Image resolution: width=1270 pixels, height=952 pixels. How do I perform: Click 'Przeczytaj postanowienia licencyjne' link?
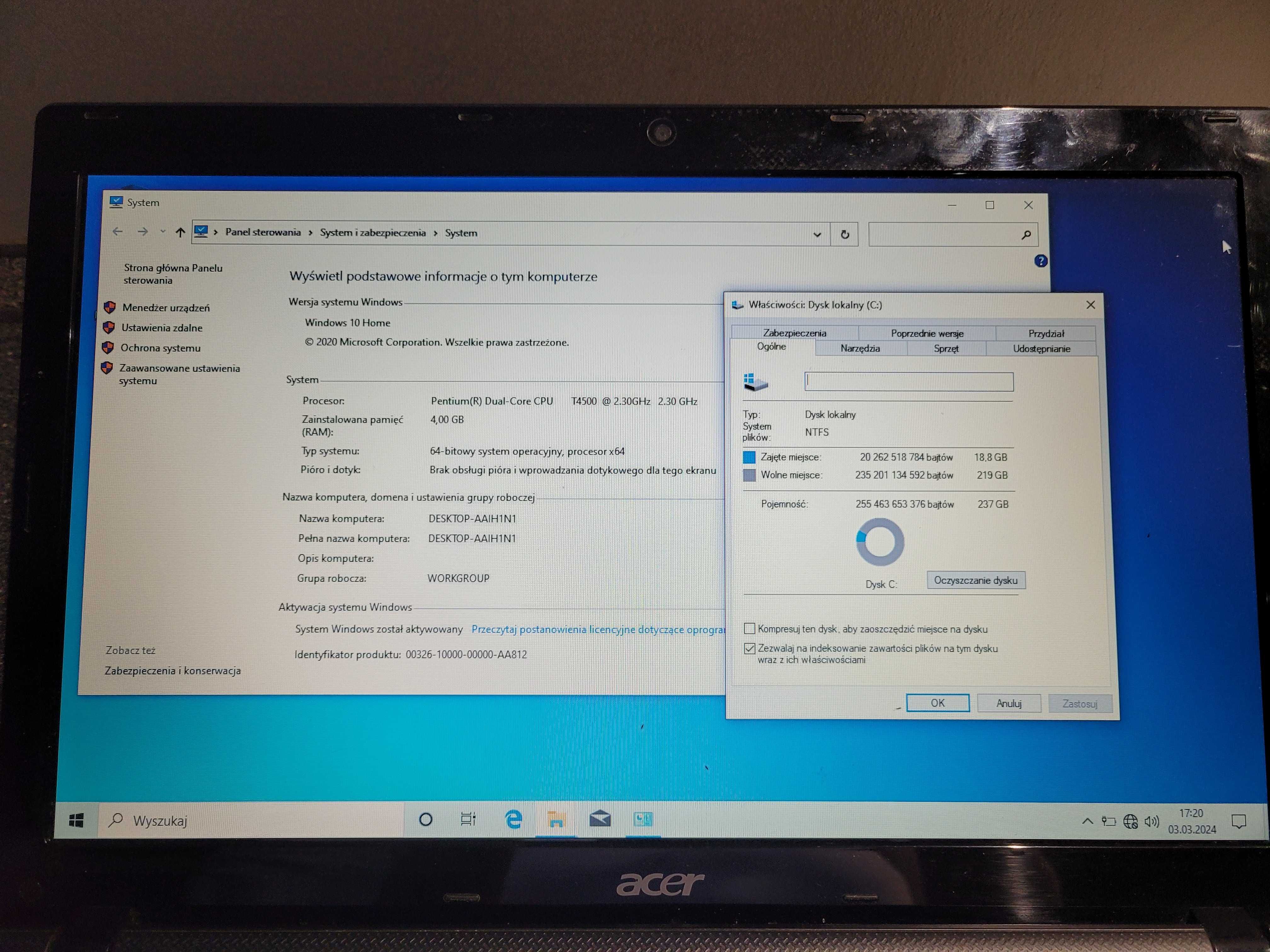(598, 630)
